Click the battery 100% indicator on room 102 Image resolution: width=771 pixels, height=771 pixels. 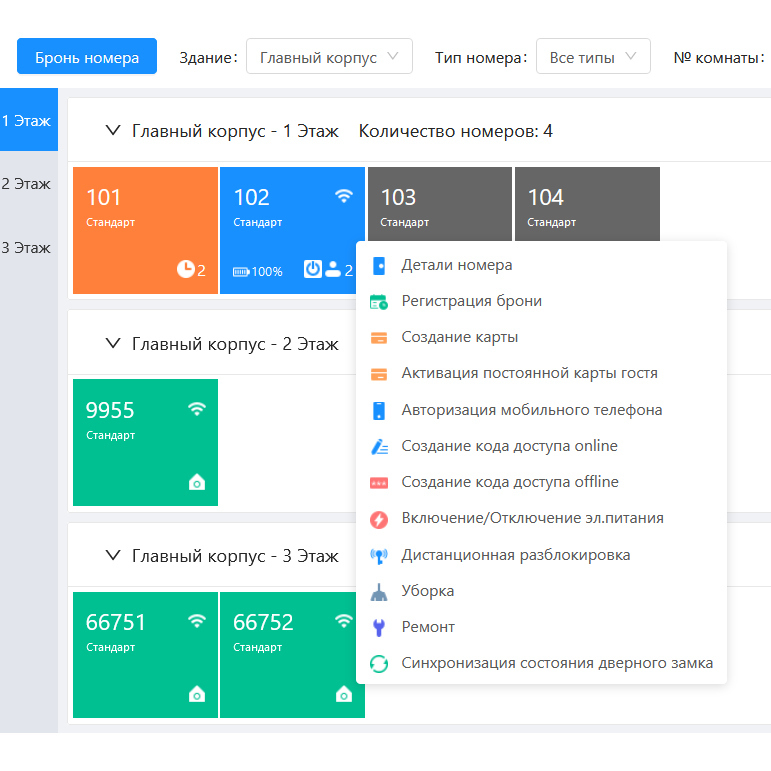[x=258, y=271]
